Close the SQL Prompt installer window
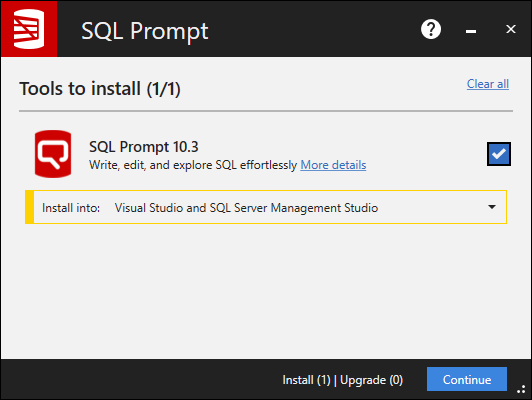This screenshot has height=400, width=532. 511,29
